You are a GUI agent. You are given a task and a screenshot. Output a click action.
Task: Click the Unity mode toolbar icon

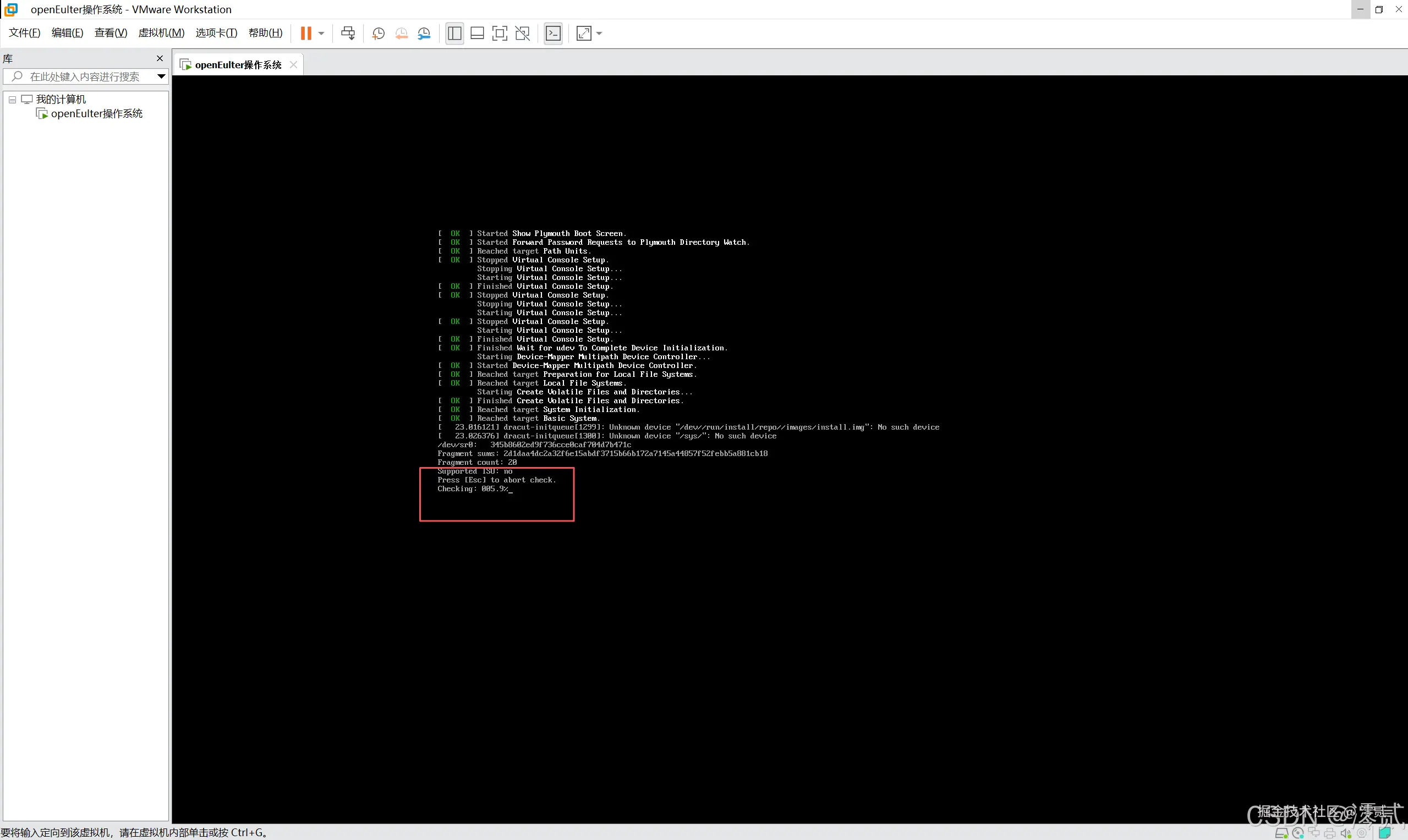pyautogui.click(x=523, y=34)
